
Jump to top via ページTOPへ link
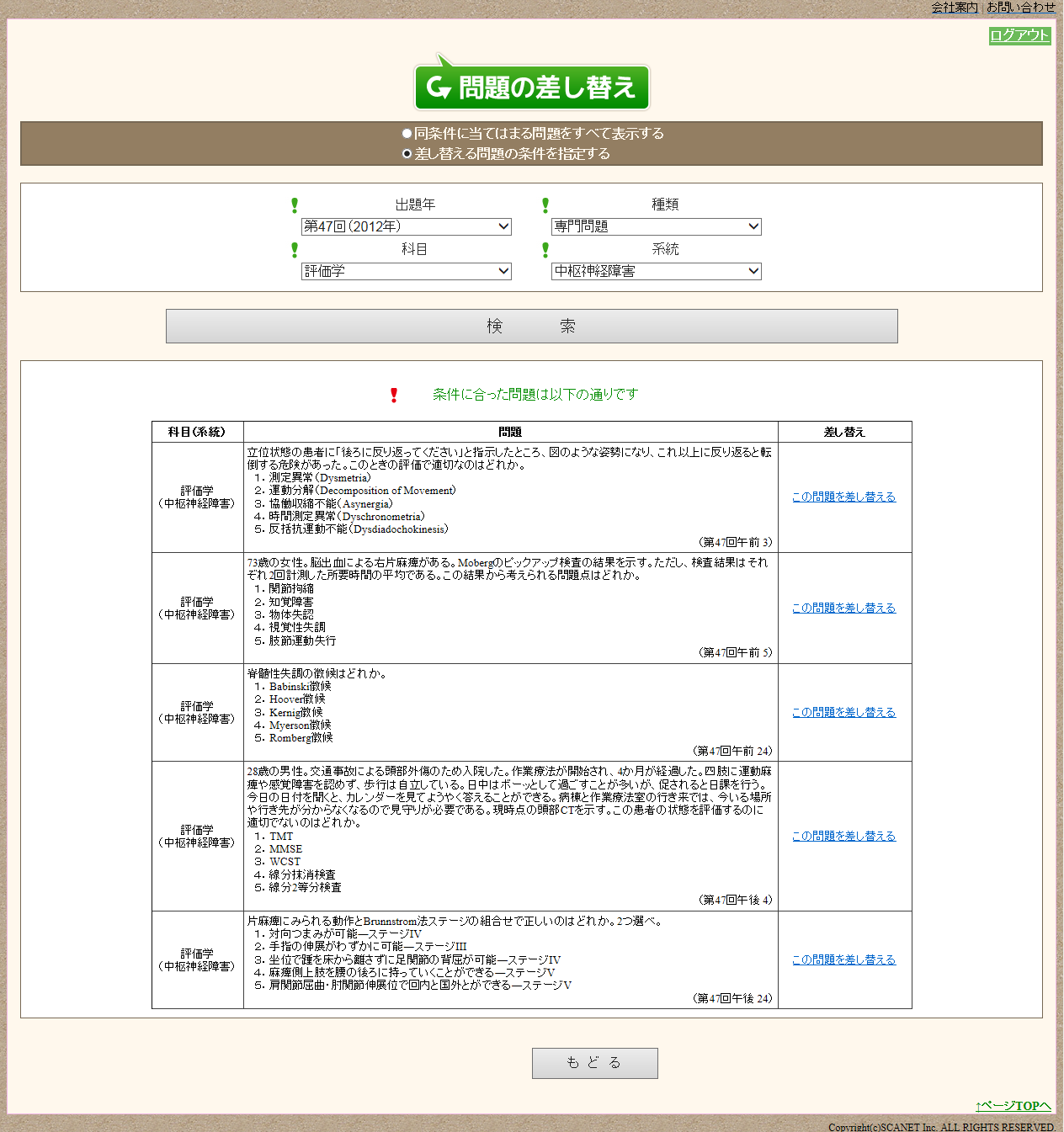pyautogui.click(x=1013, y=1106)
